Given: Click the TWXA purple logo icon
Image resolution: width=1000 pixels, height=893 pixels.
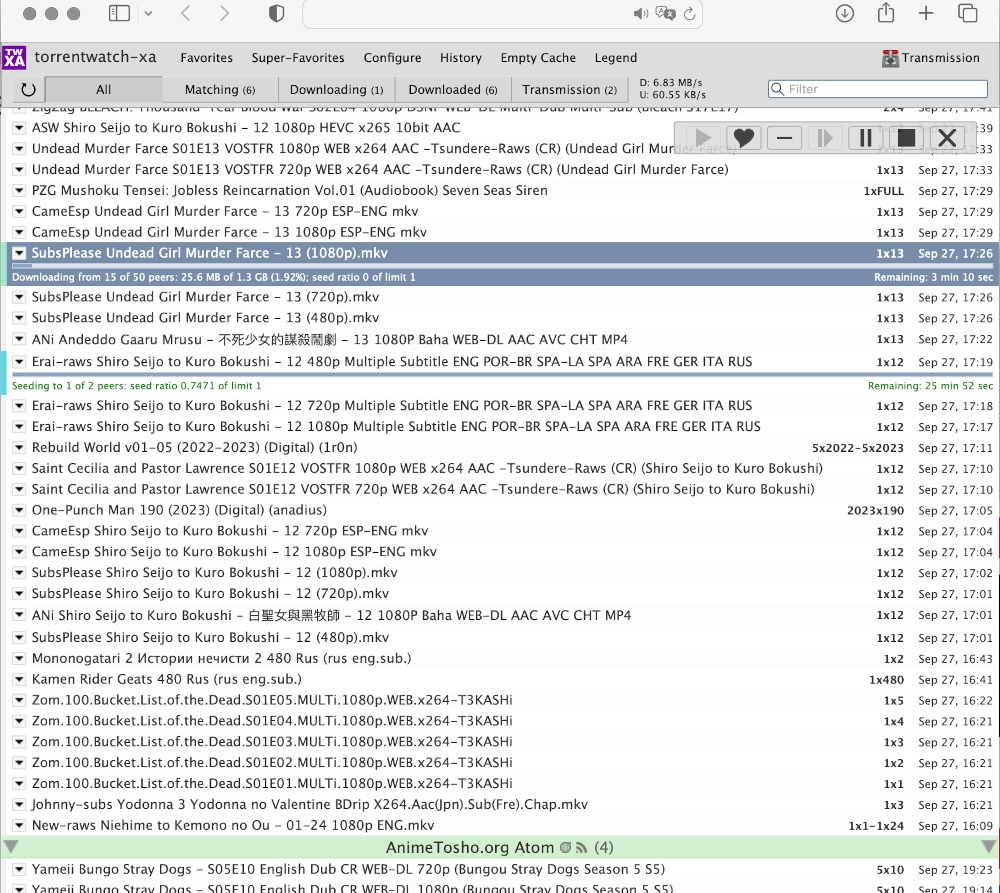Looking at the screenshot, I should [14, 58].
